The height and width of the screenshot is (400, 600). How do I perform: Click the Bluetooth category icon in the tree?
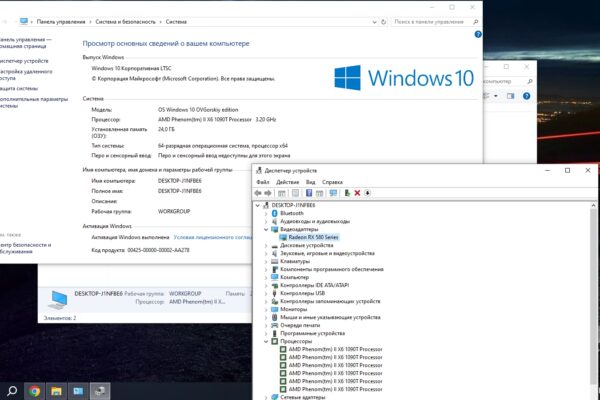pyautogui.click(x=274, y=213)
